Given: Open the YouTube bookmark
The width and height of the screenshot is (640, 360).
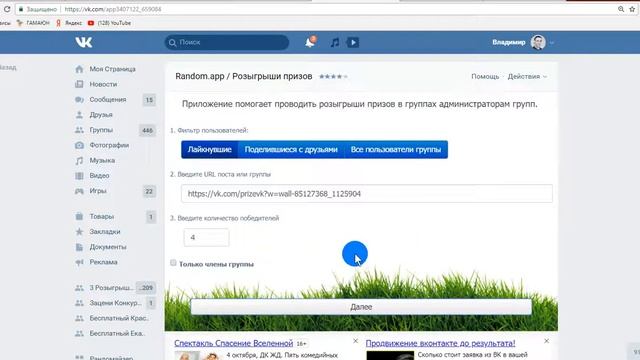Looking at the screenshot, I should 109,23.
